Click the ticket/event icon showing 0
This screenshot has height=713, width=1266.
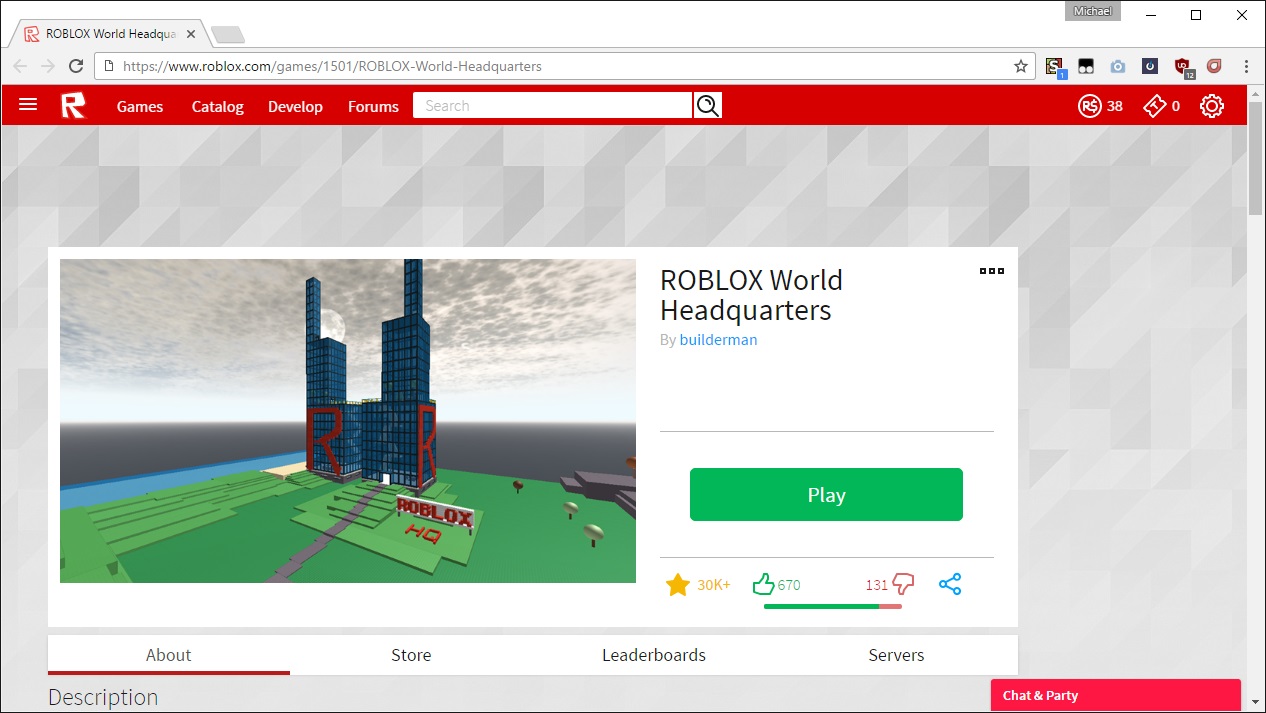click(1154, 105)
